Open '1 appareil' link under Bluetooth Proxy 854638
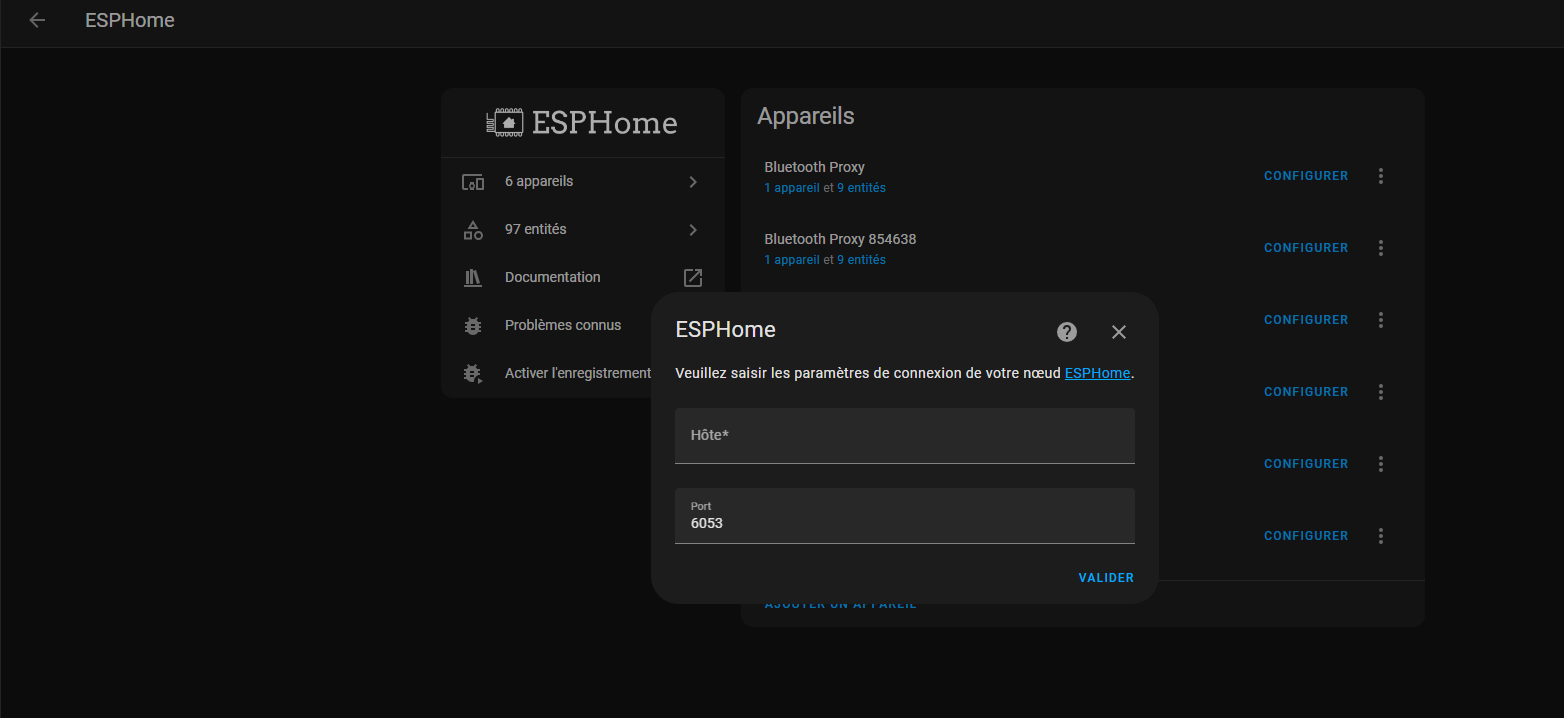 pyautogui.click(x=792, y=260)
